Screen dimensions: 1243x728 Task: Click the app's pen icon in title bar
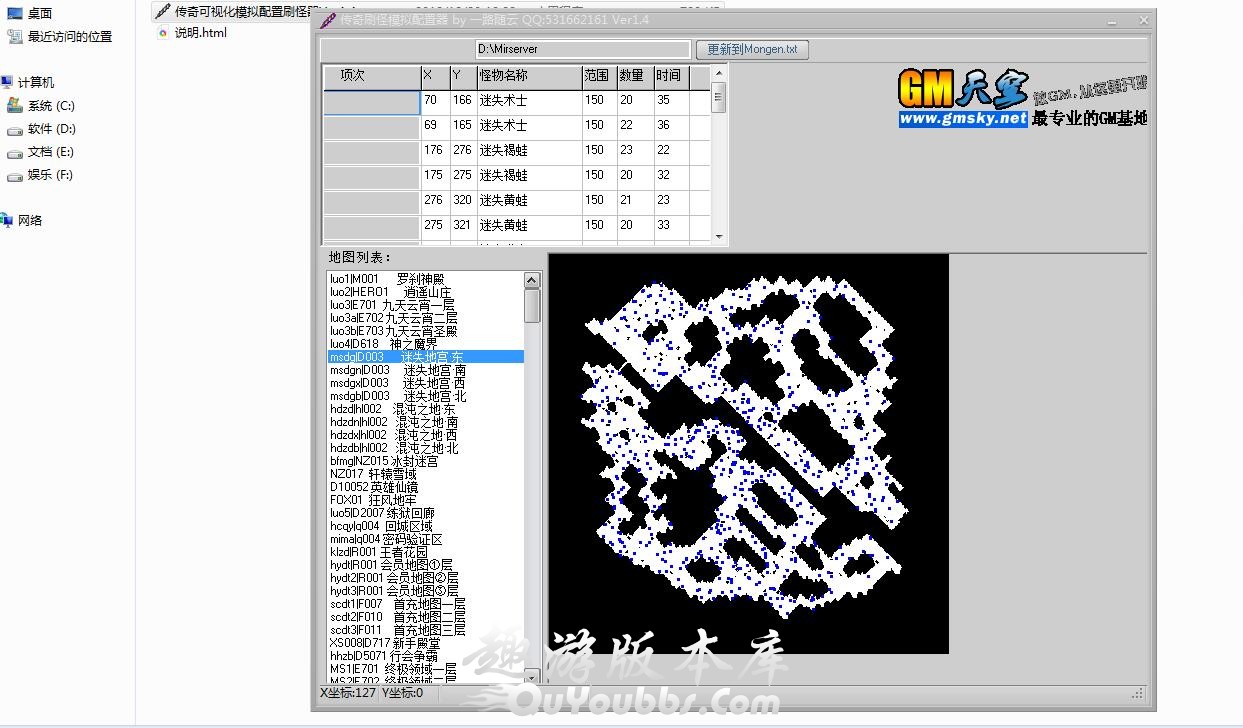328,20
